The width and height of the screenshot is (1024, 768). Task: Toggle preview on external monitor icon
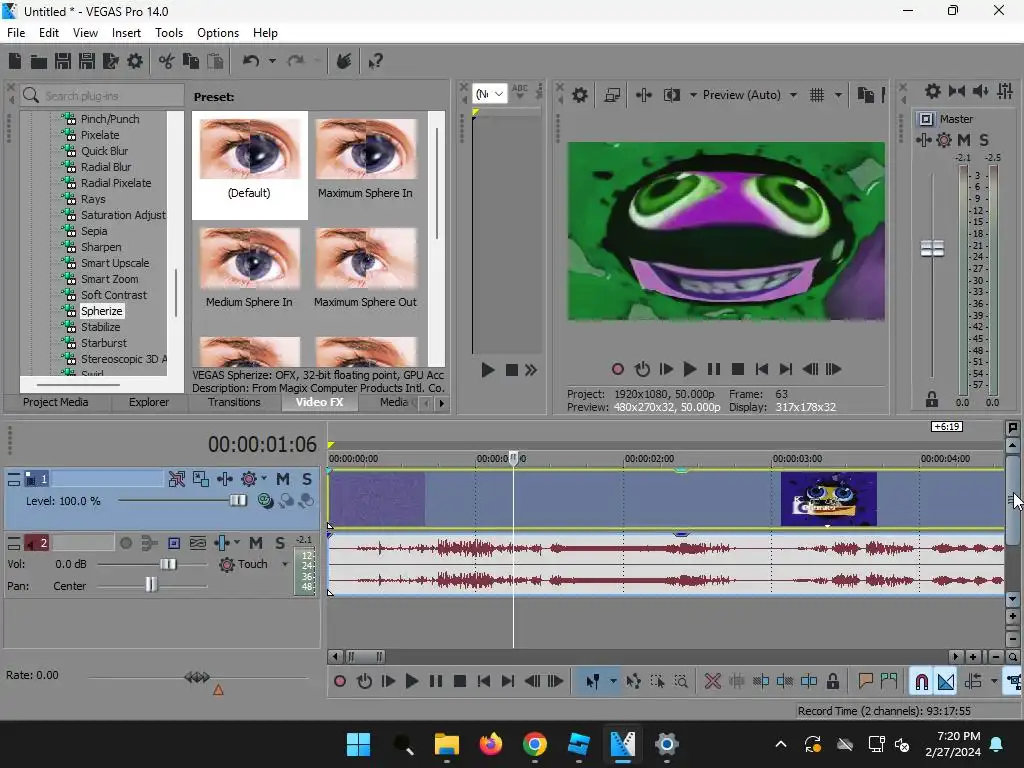[x=612, y=95]
